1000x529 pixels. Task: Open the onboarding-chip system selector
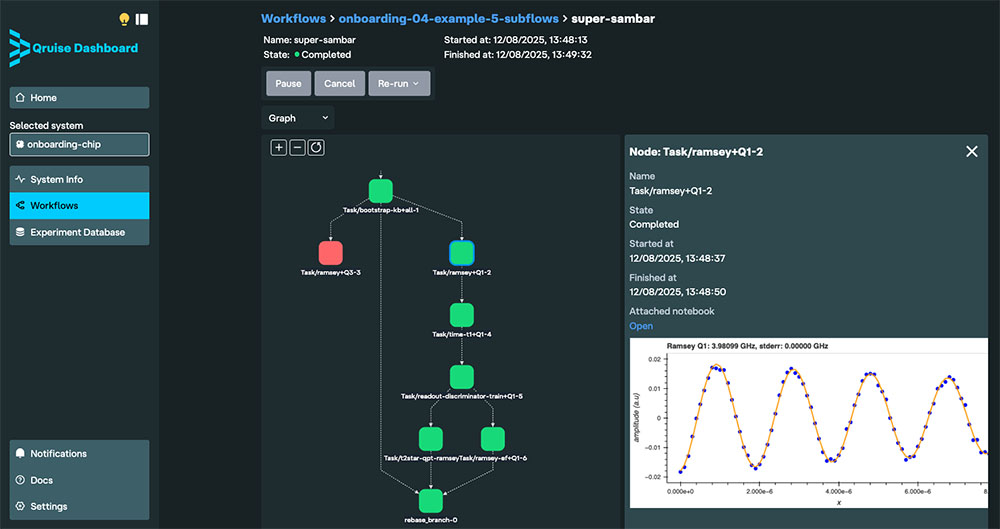[79, 144]
